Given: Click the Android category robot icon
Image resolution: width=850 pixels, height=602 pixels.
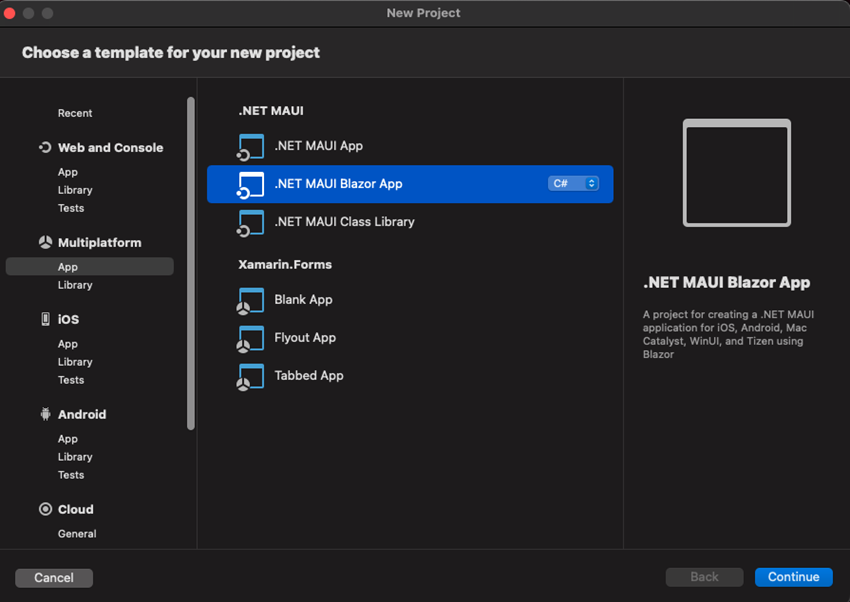Looking at the screenshot, I should tap(45, 414).
